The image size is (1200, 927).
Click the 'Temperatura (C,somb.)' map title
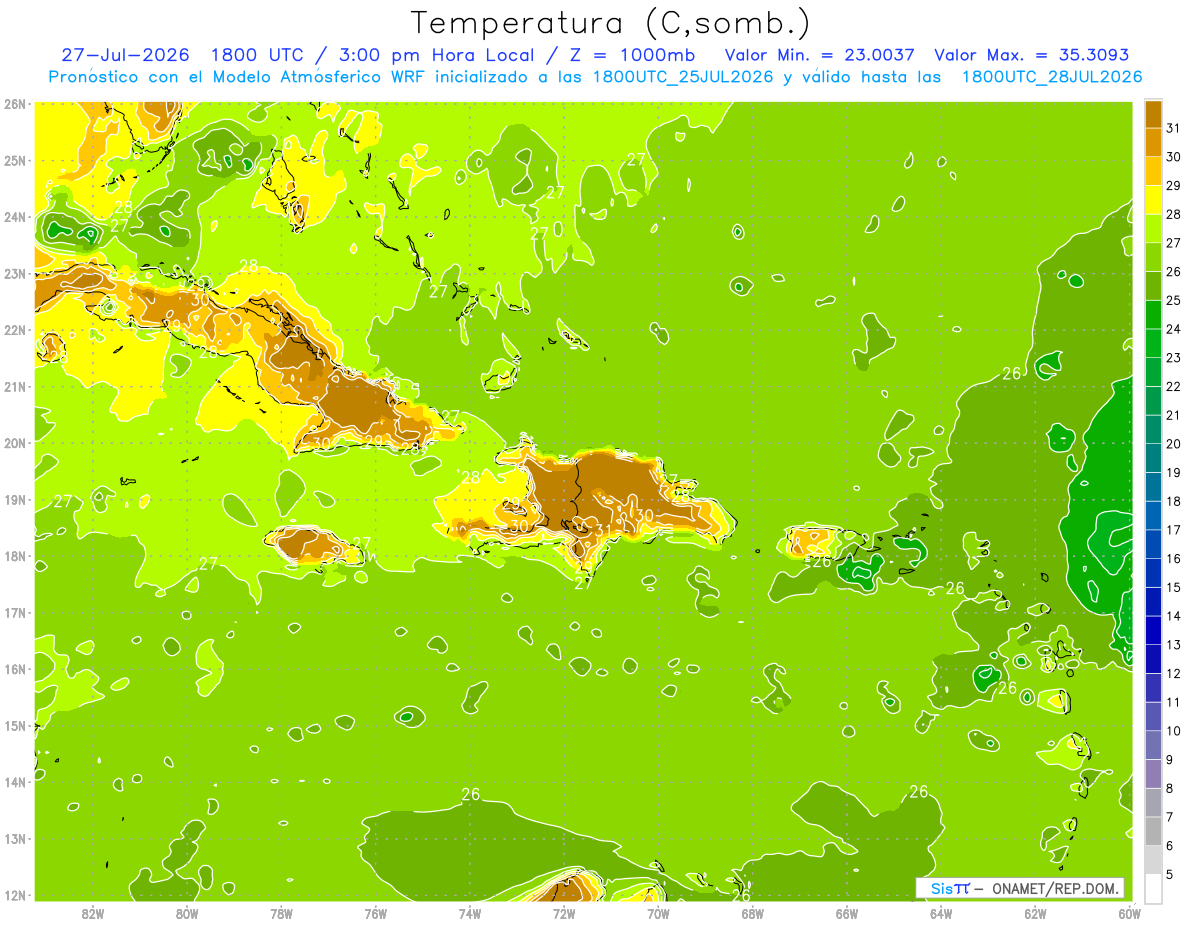(x=611, y=23)
